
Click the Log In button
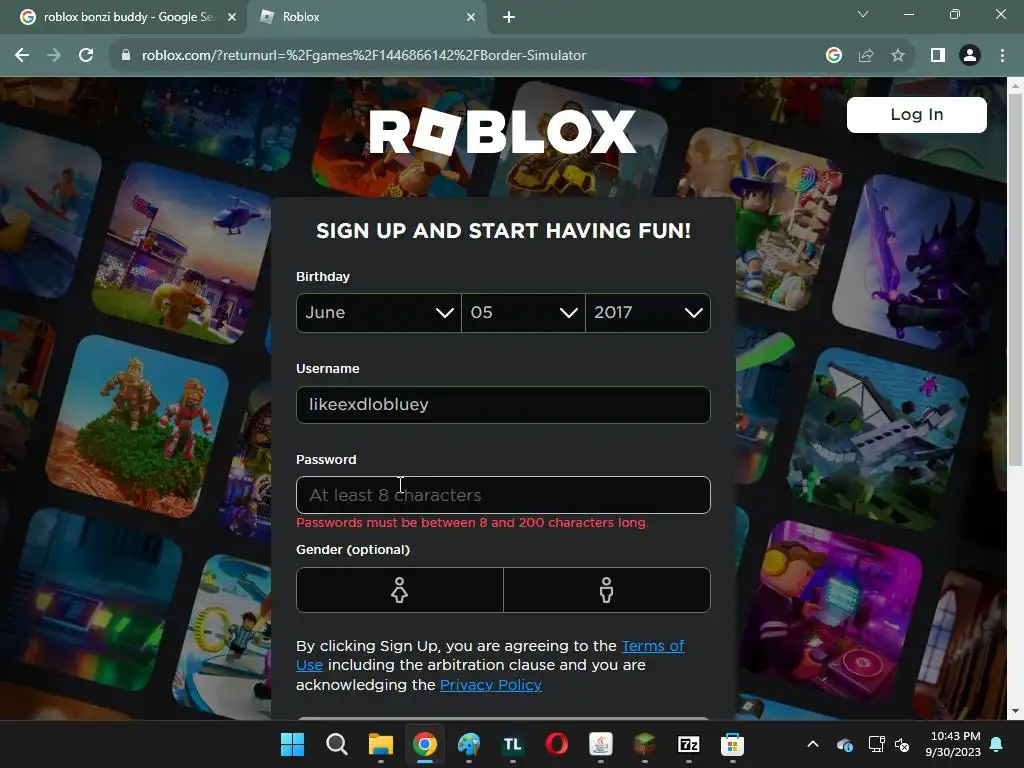[916, 115]
